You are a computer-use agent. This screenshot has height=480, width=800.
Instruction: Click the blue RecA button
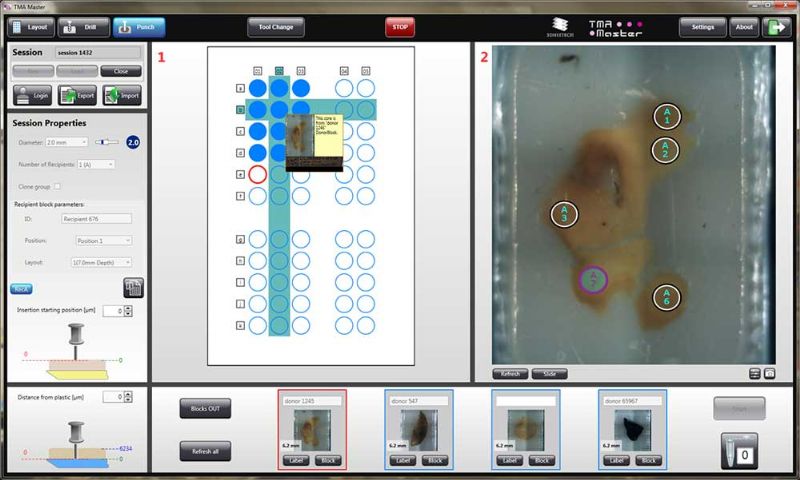(x=21, y=289)
